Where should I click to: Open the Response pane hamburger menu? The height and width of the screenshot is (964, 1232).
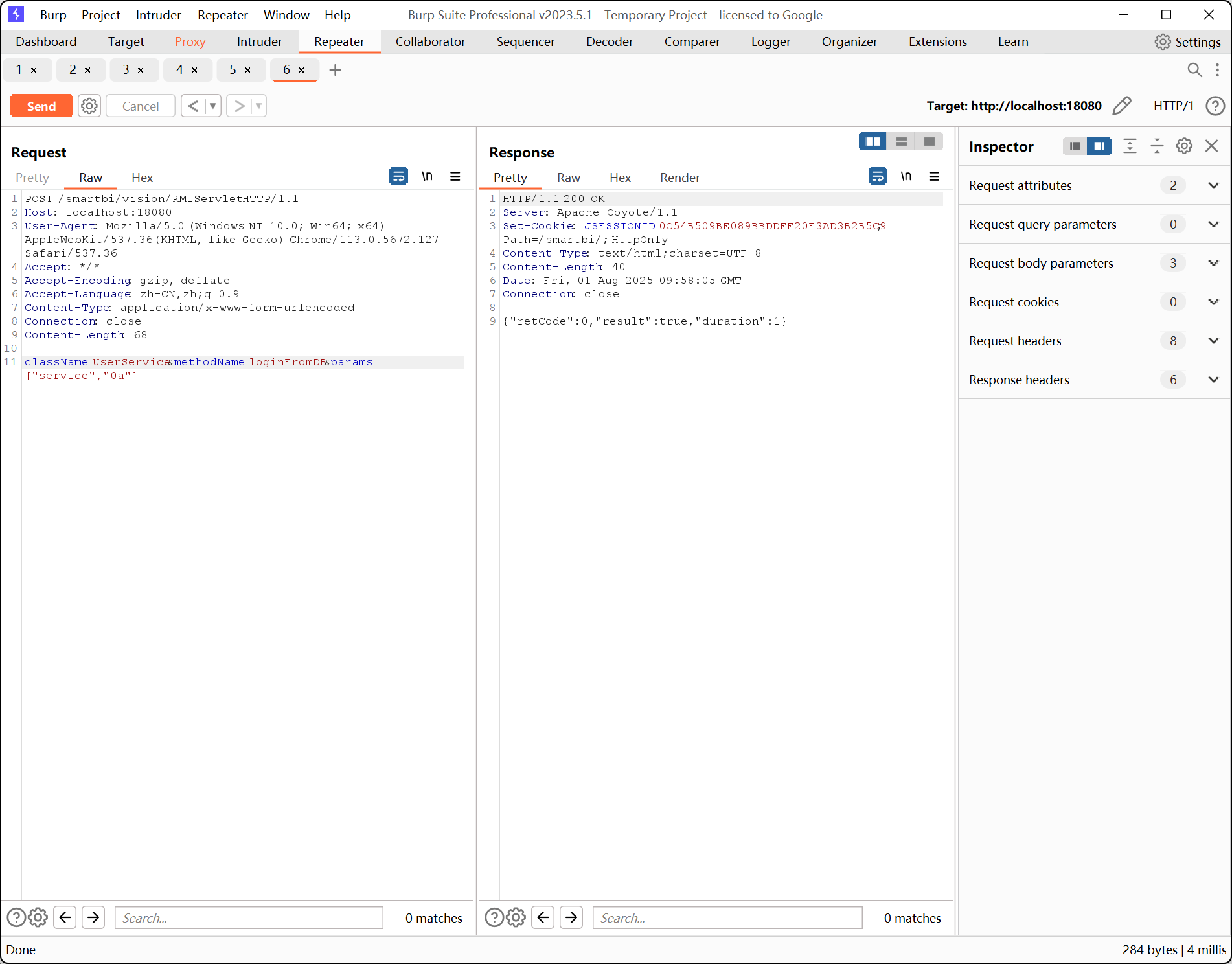[x=934, y=176]
